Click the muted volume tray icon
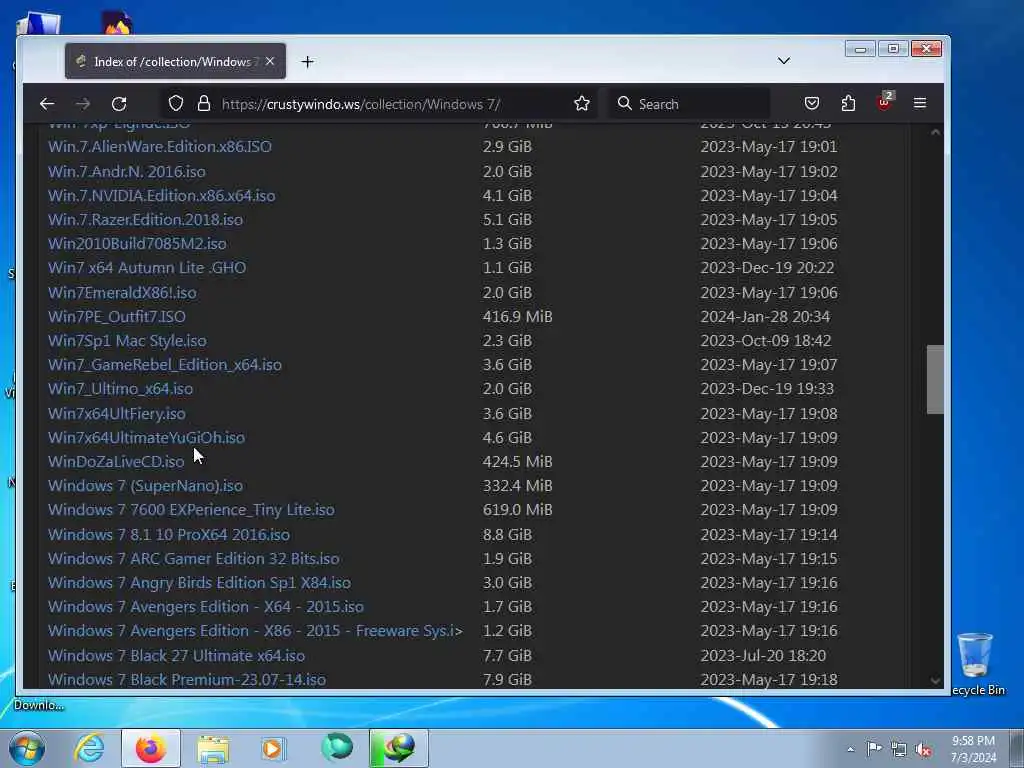 click(x=923, y=750)
